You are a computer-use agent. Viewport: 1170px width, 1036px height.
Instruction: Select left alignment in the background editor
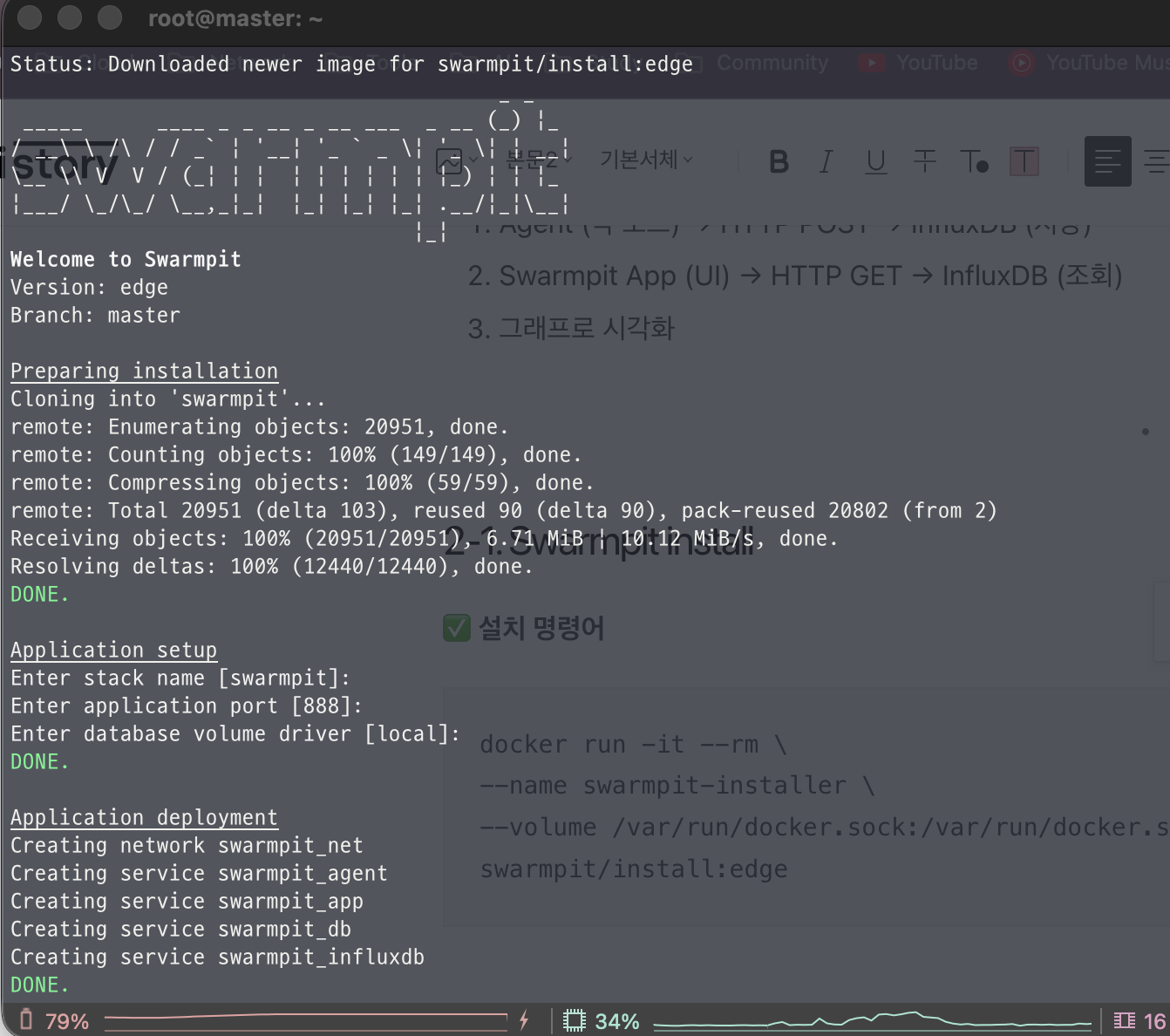click(1108, 161)
